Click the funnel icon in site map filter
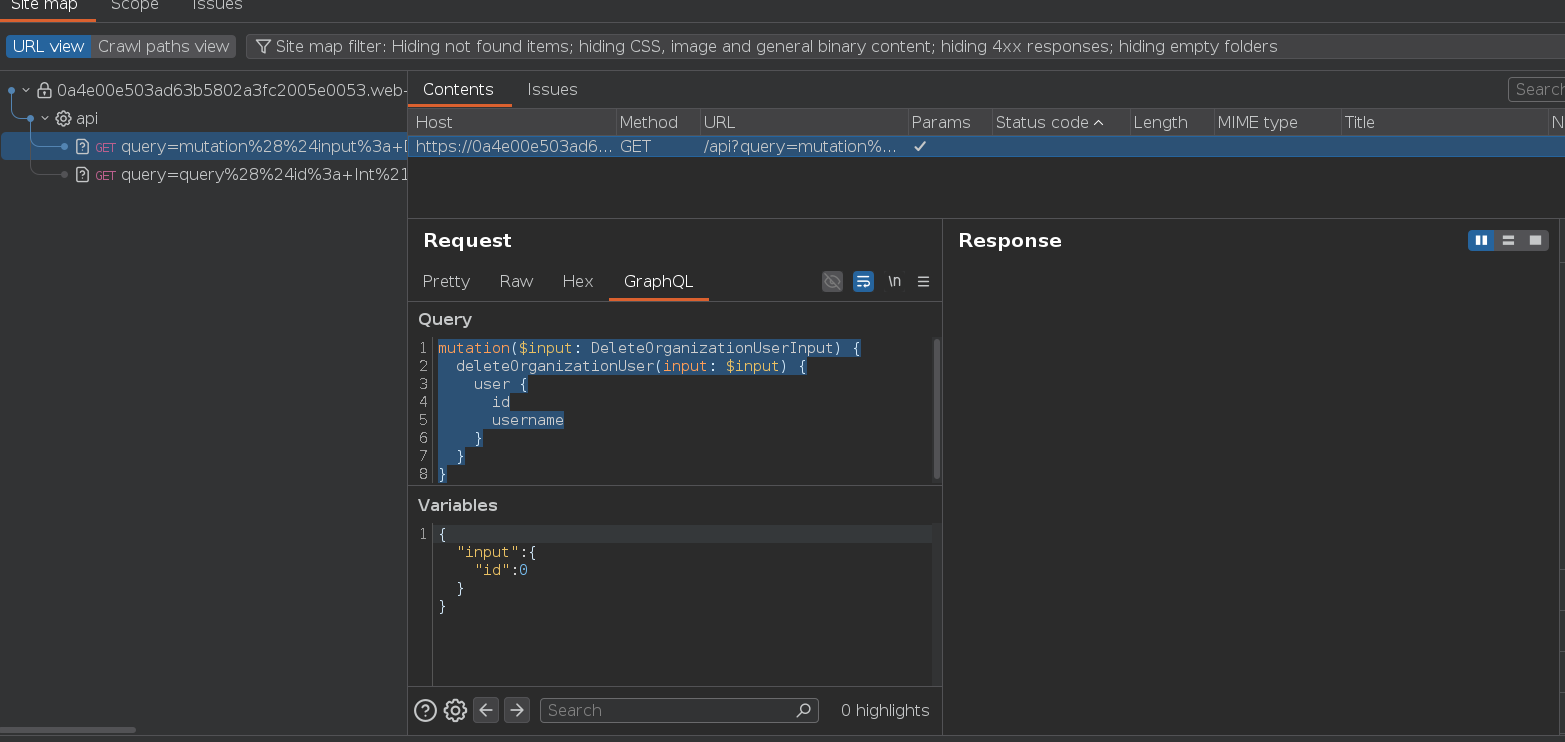Screen dimensions: 1565x742 pos(263,46)
